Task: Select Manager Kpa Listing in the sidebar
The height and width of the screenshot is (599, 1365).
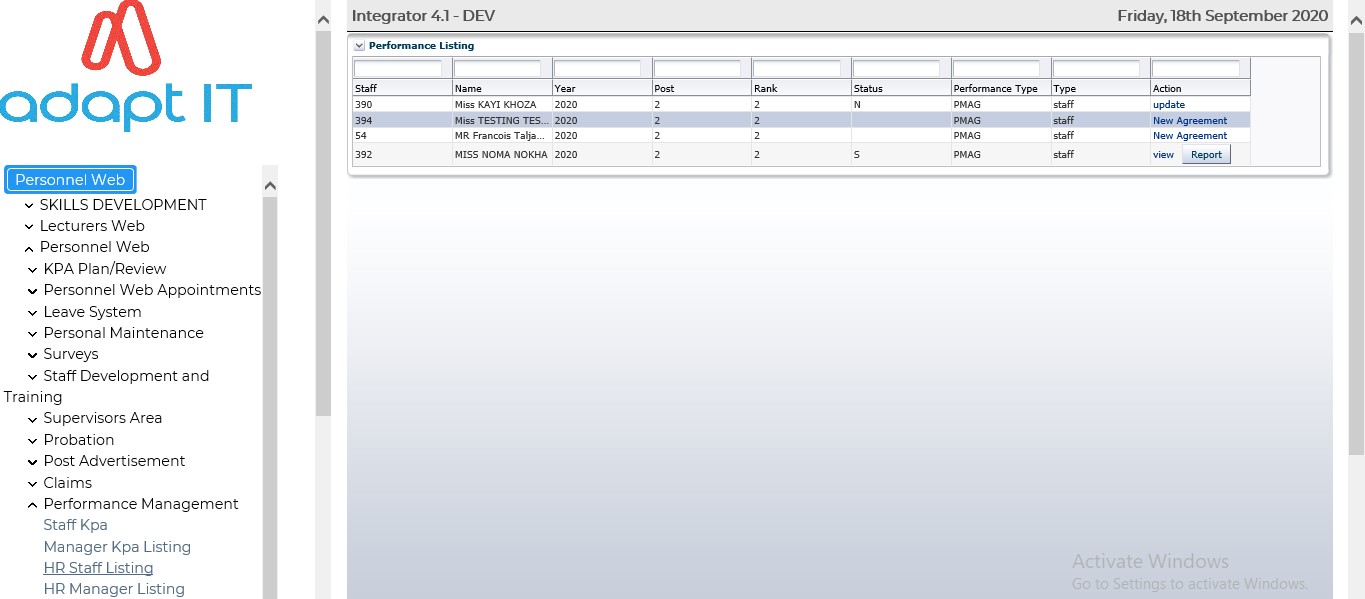Action: (117, 547)
